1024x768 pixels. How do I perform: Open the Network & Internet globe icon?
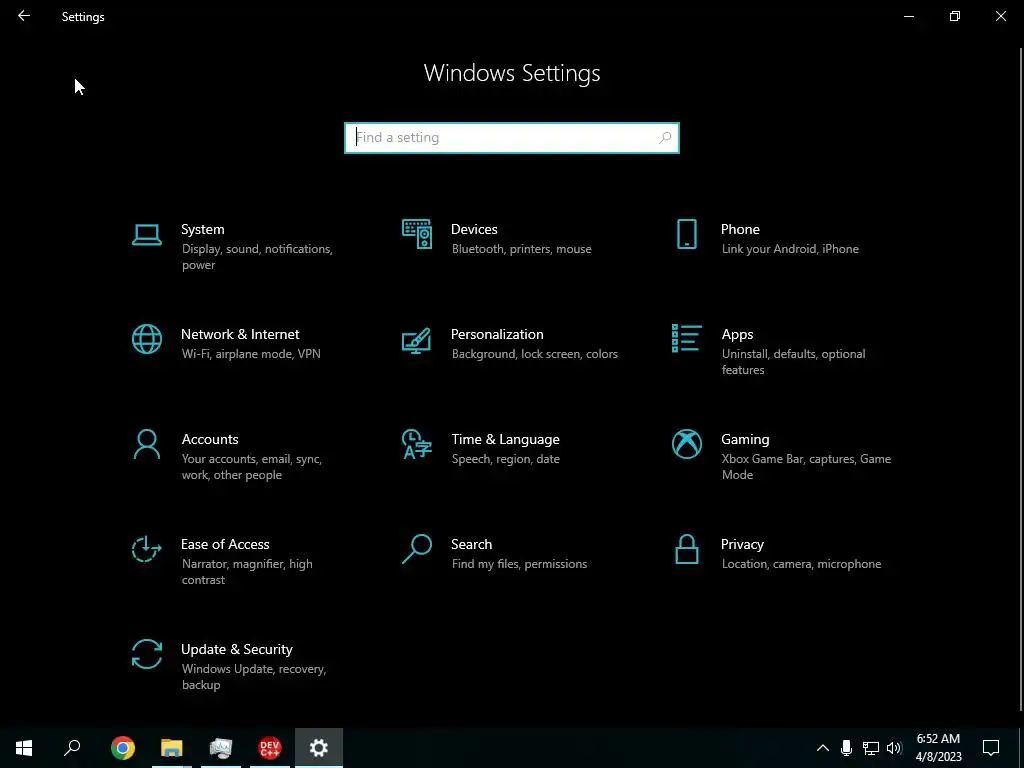pos(146,339)
